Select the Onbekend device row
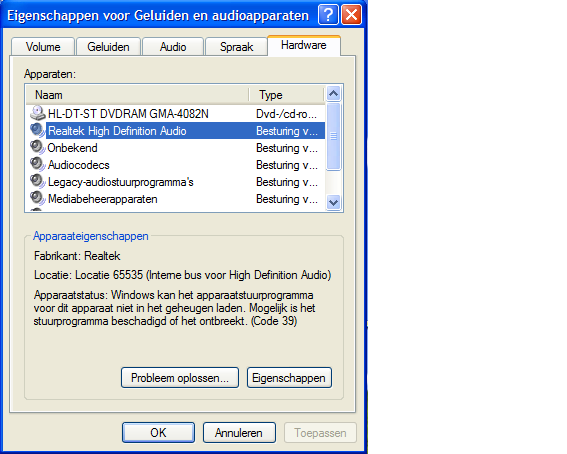 tap(176, 147)
